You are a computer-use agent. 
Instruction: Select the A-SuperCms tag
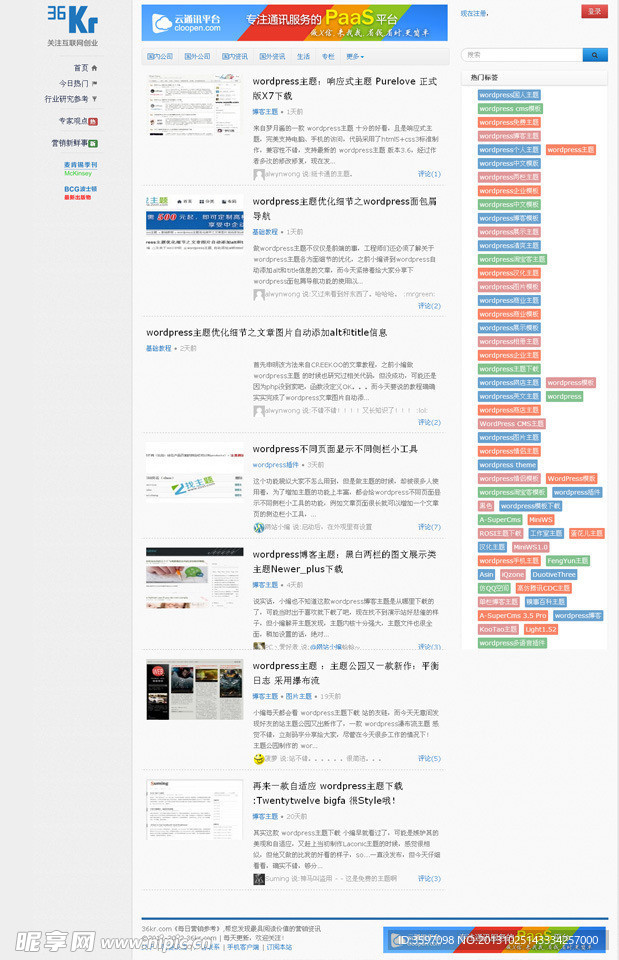500,520
